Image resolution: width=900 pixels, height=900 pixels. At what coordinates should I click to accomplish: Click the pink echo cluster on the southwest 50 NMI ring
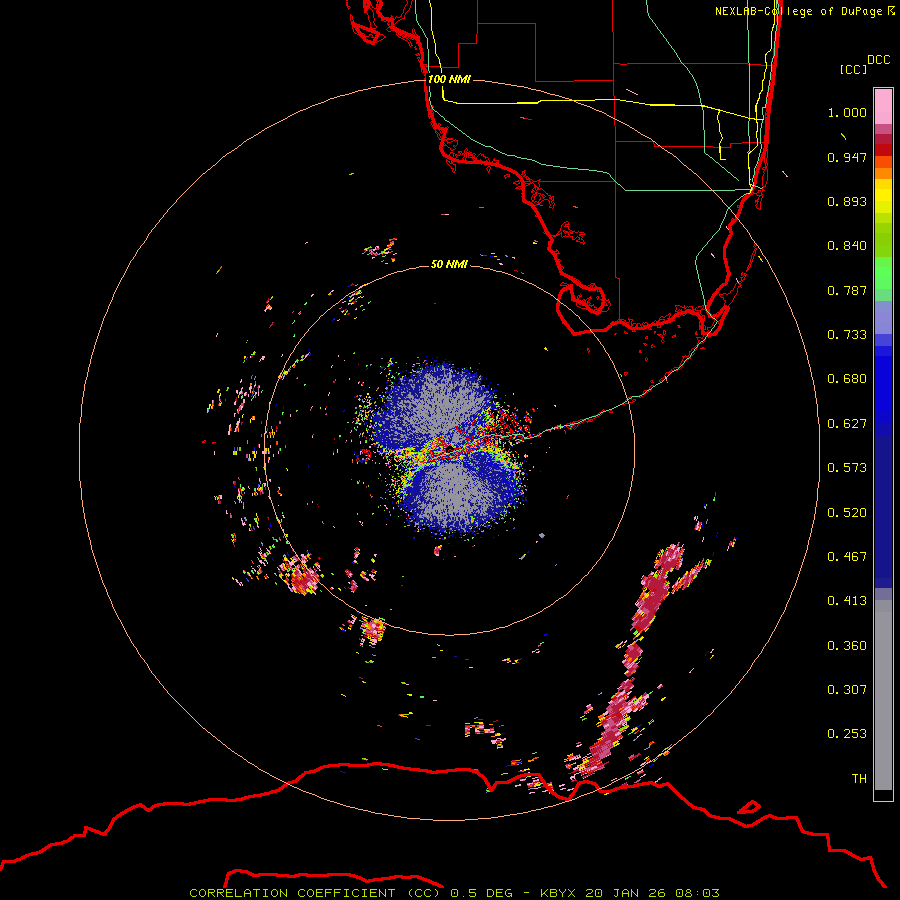point(300,573)
